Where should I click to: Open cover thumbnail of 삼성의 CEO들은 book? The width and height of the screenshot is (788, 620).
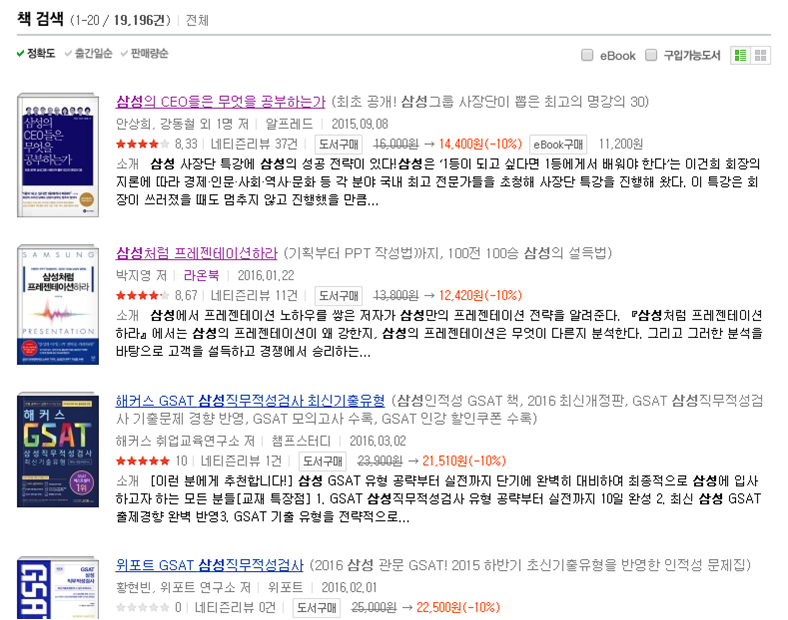tap(58, 155)
